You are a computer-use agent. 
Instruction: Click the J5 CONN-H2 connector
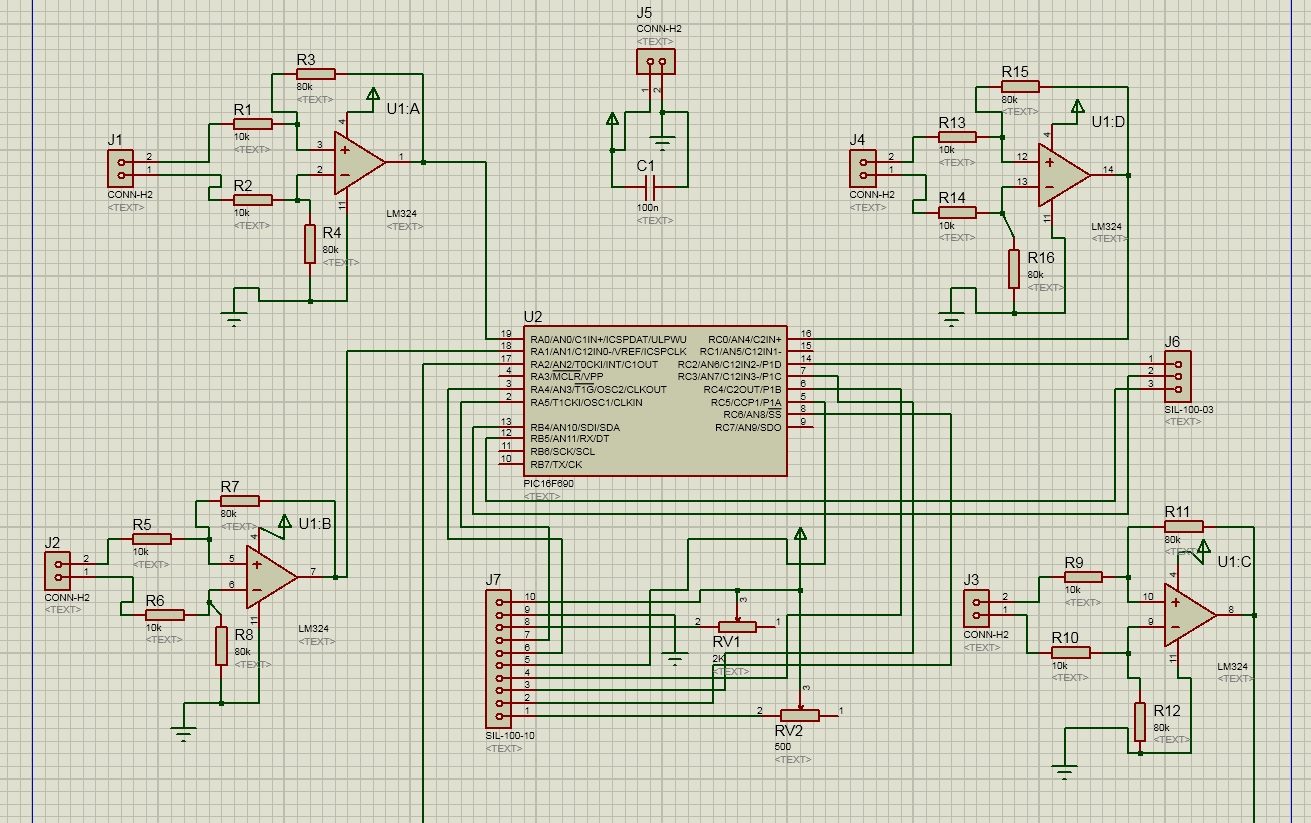pos(656,62)
